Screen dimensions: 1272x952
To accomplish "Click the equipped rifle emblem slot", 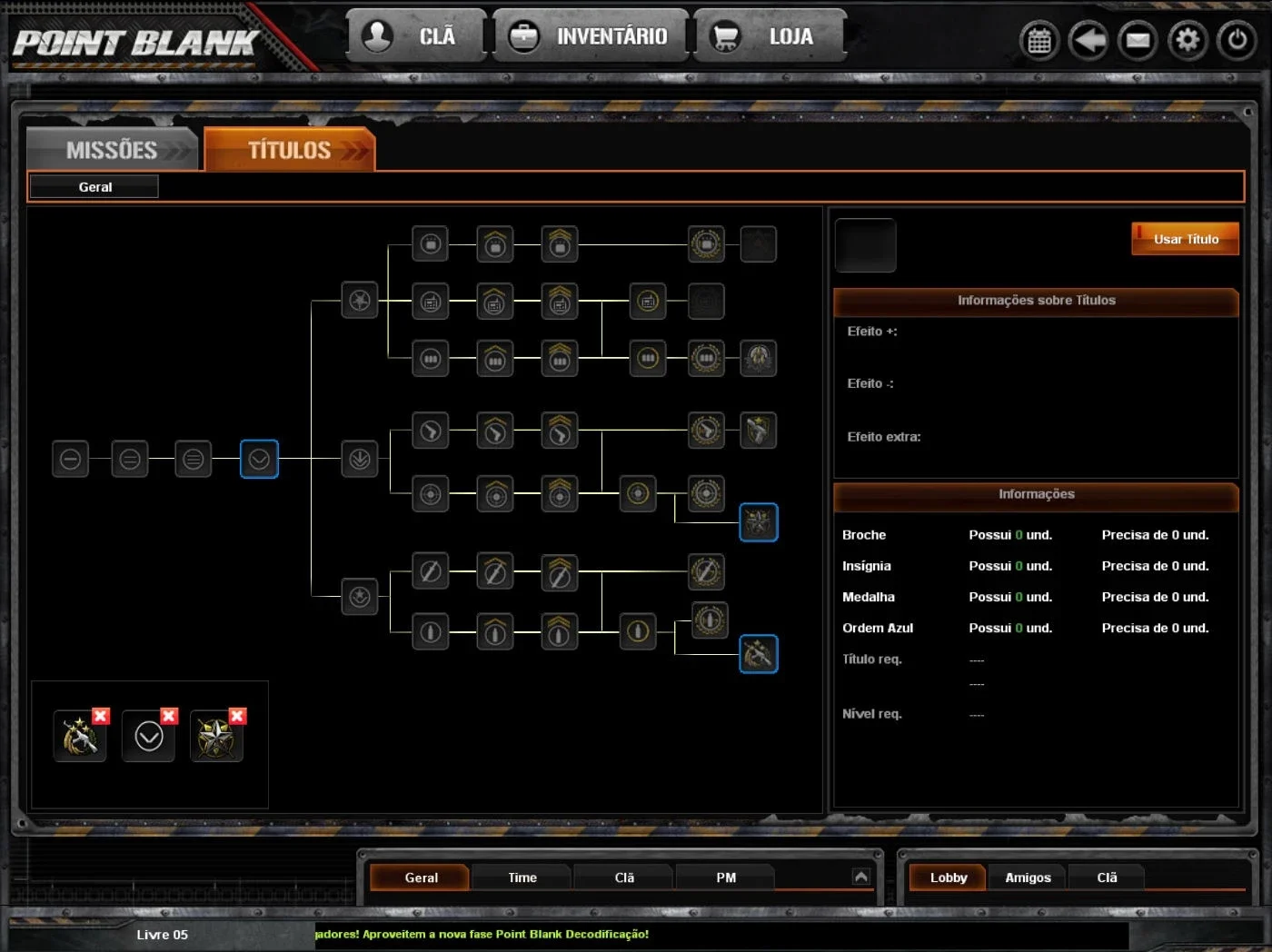I will tap(79, 737).
